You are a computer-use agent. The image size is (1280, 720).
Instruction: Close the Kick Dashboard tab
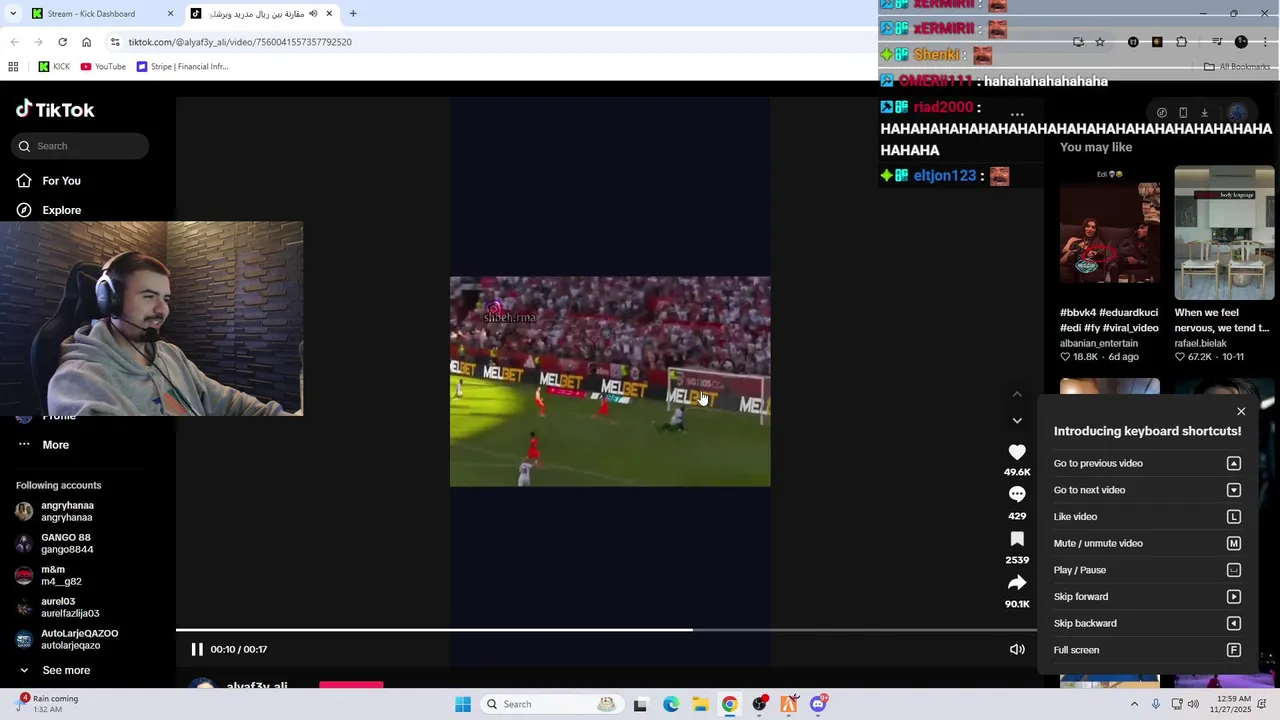pyautogui.click(x=170, y=14)
